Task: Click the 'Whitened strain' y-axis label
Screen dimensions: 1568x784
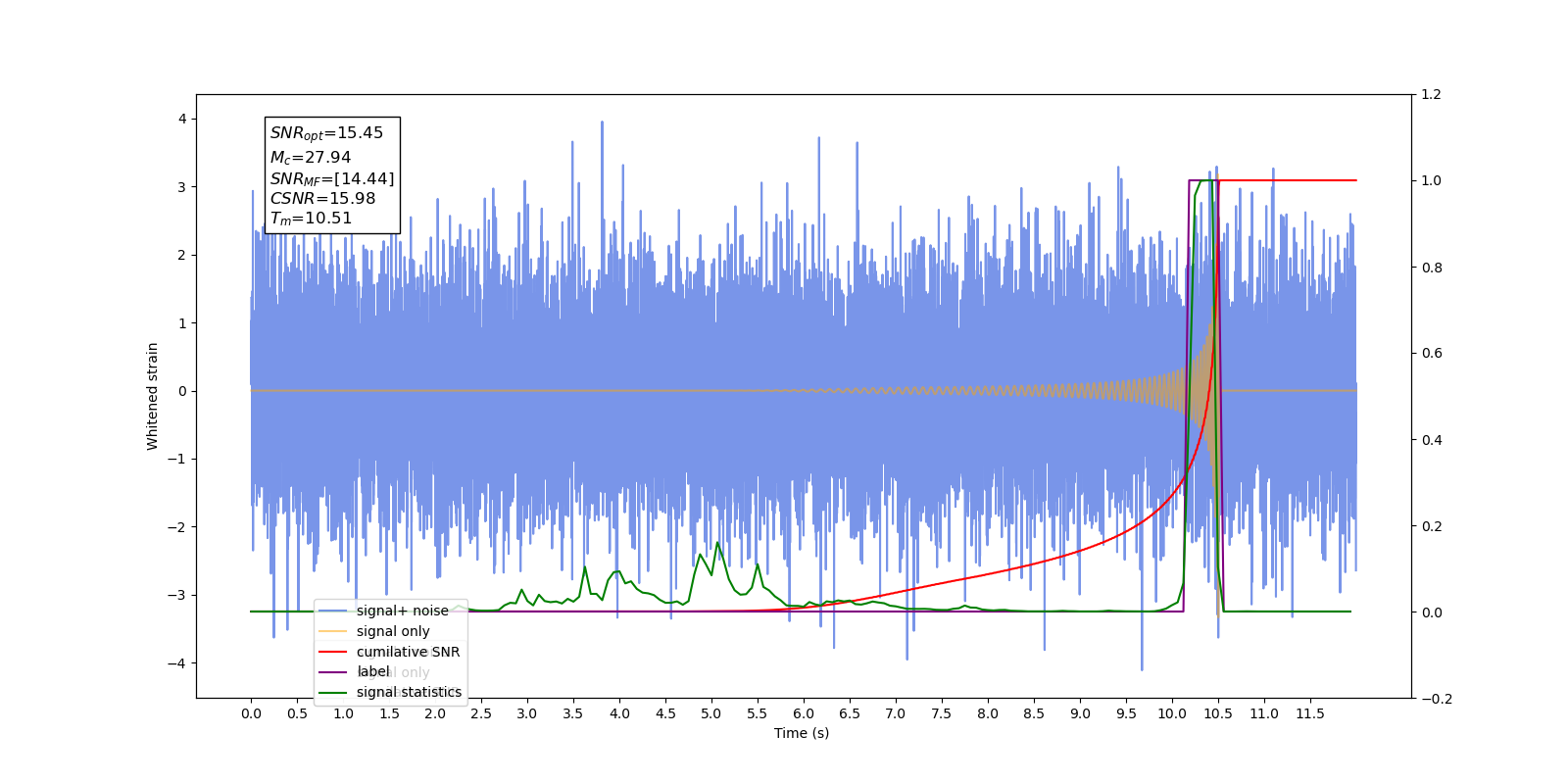Action: pos(152,396)
